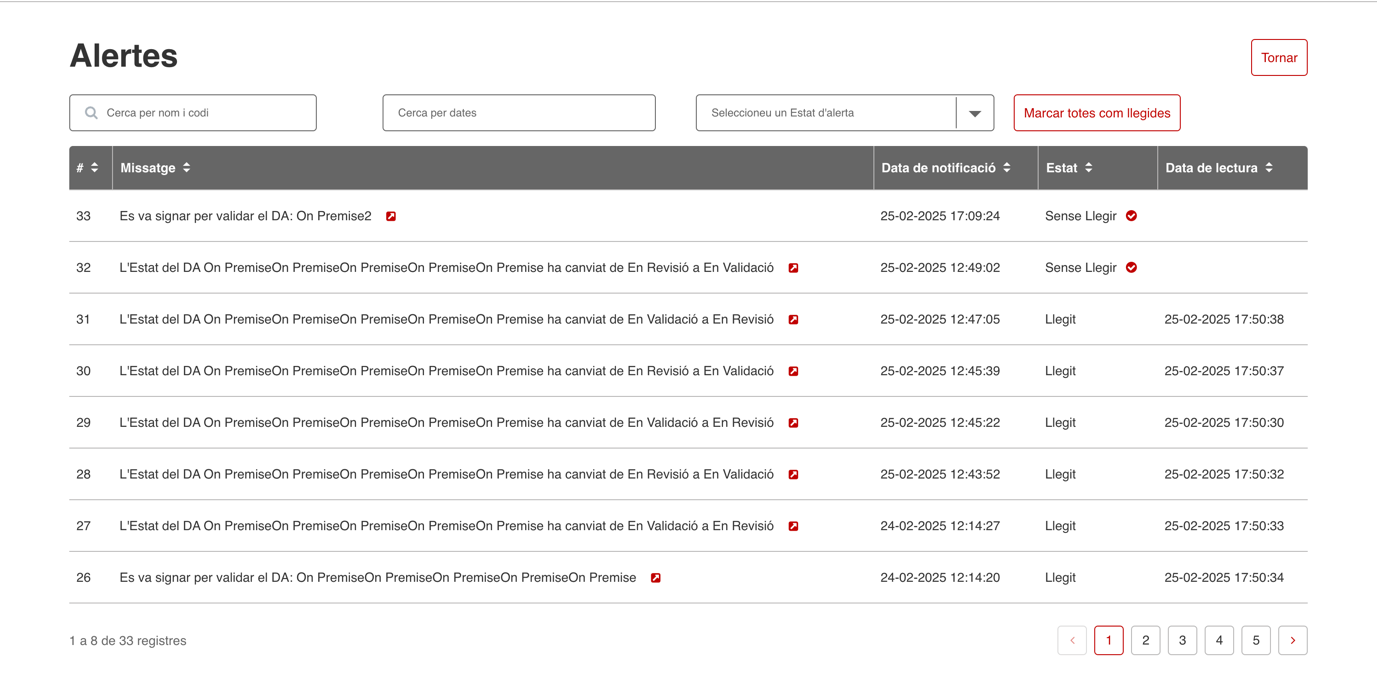The width and height of the screenshot is (1377, 684).
Task: Open the linked DA for alert 28
Action: [793, 474]
